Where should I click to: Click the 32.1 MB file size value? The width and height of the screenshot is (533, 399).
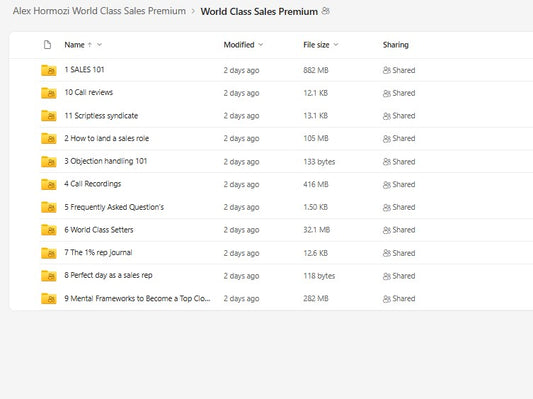(x=316, y=230)
